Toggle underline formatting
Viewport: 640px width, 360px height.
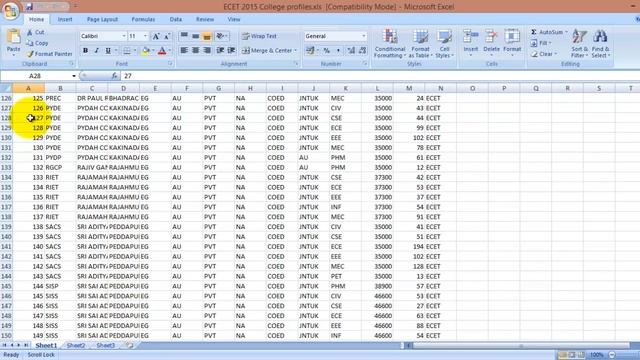coord(108,51)
